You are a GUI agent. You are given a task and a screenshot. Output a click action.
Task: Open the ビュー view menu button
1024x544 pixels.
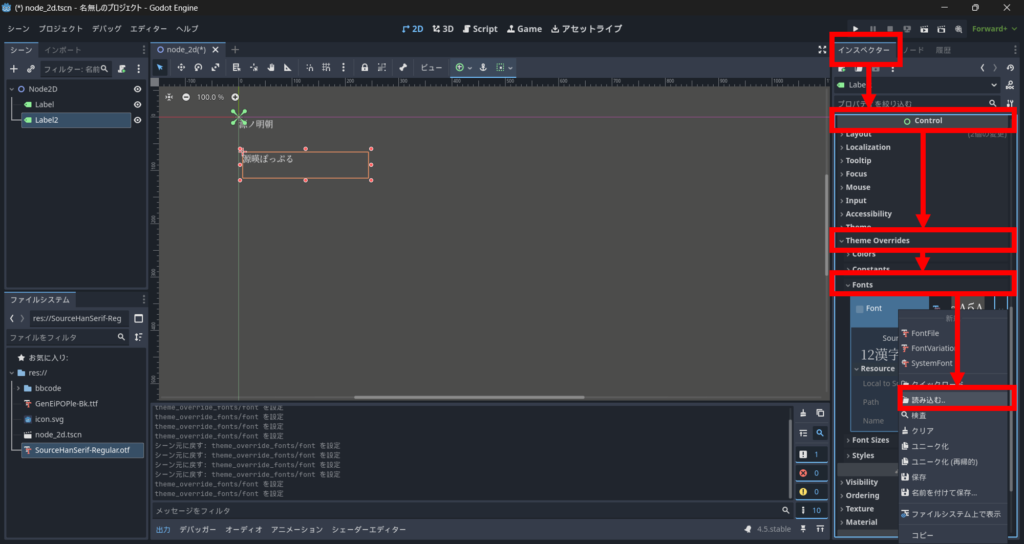(x=430, y=67)
